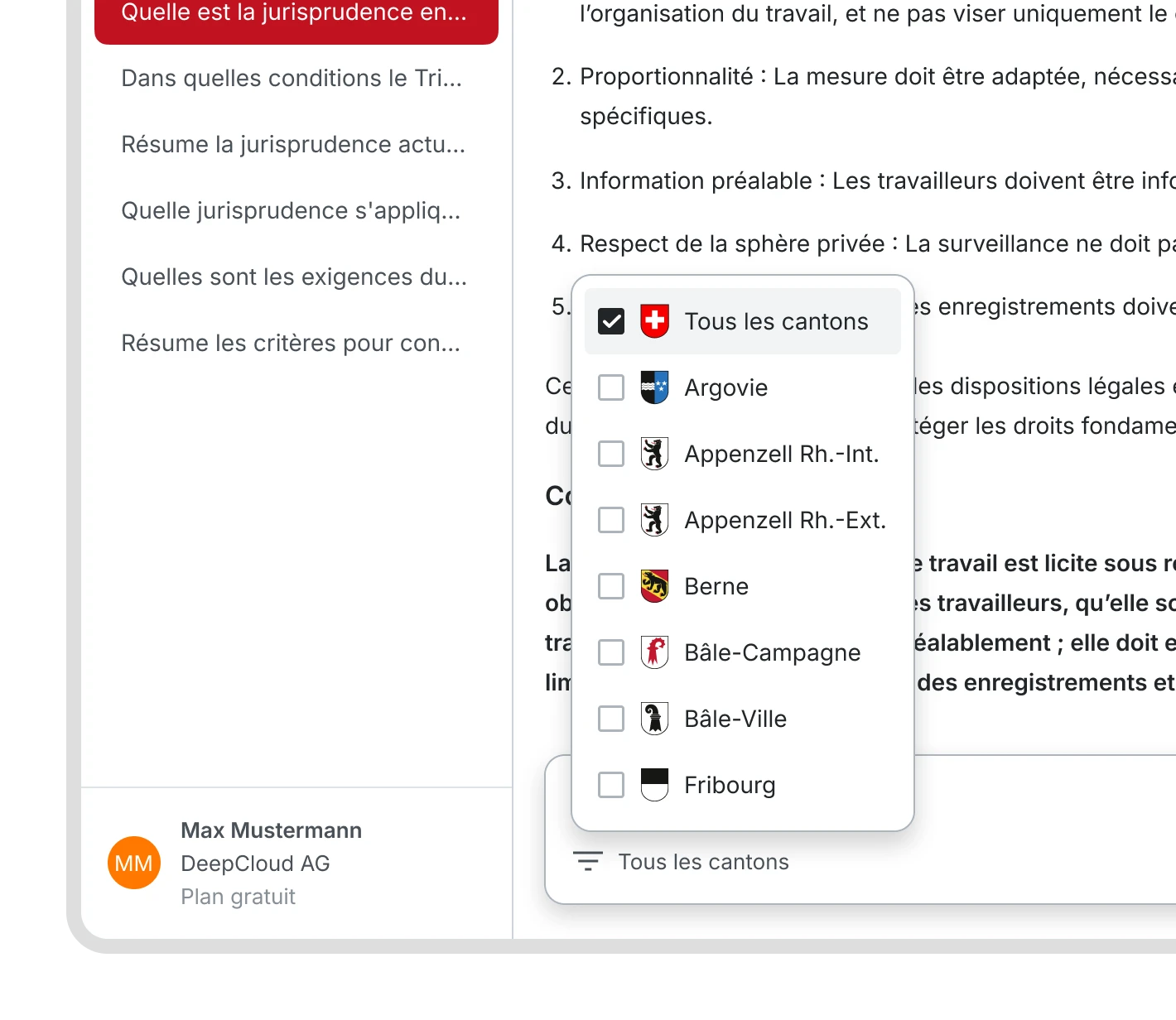Click the Bâle-Ville black crest icon
Viewport: 1176px width, 1020px height.
point(654,719)
